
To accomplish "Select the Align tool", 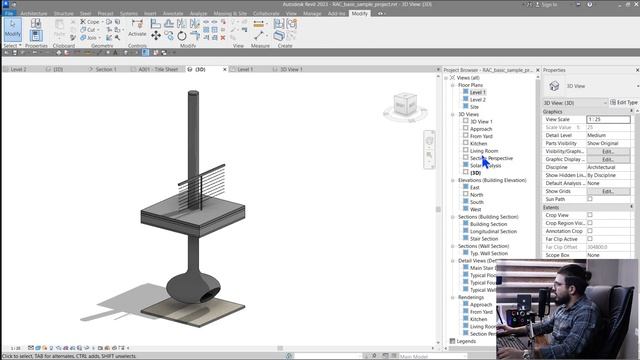I will click(x=156, y=24).
